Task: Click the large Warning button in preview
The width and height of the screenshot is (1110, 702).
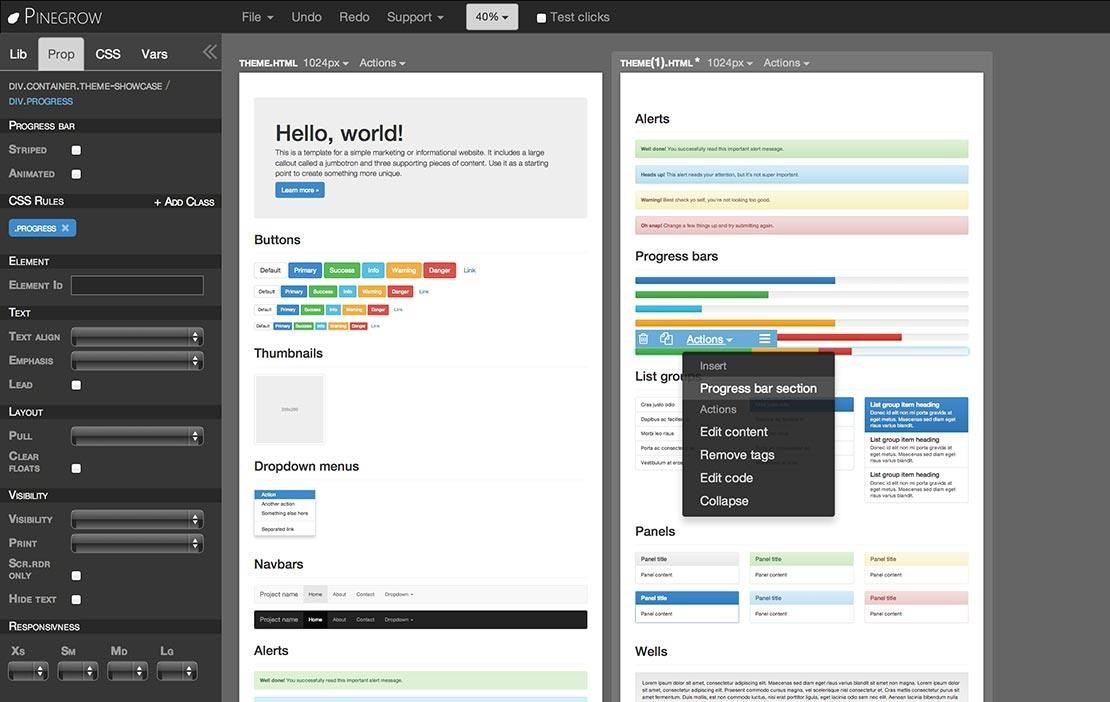Action: pos(404,270)
